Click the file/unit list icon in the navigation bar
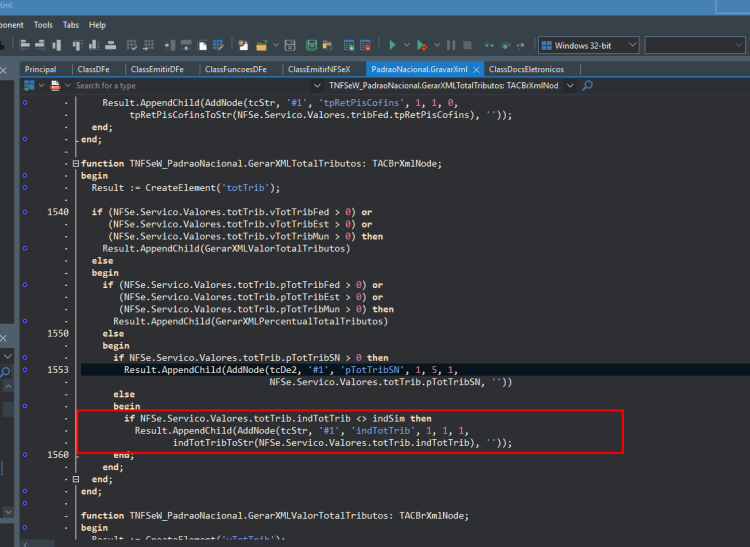 [x=55, y=86]
